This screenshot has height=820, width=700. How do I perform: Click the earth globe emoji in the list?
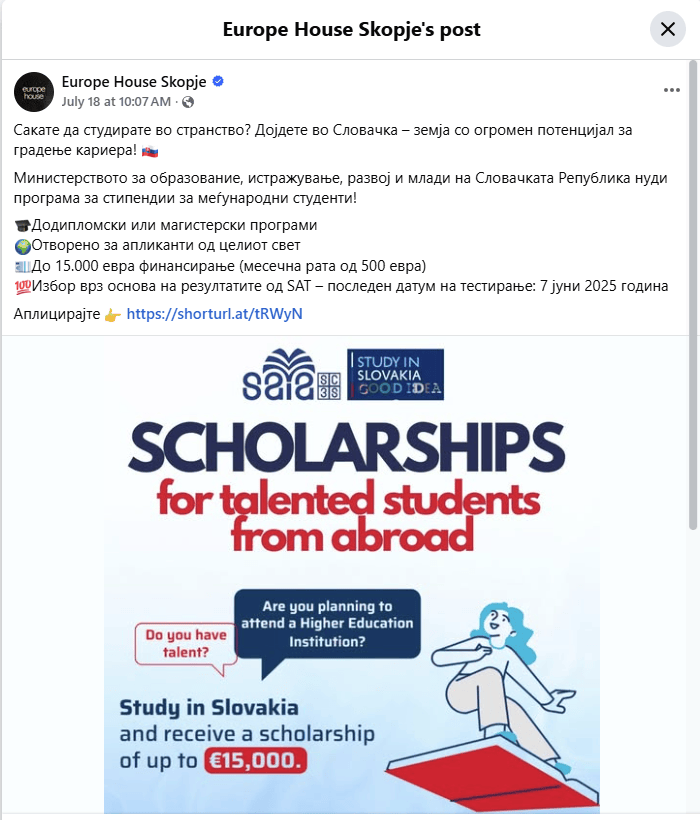click(x=23, y=245)
